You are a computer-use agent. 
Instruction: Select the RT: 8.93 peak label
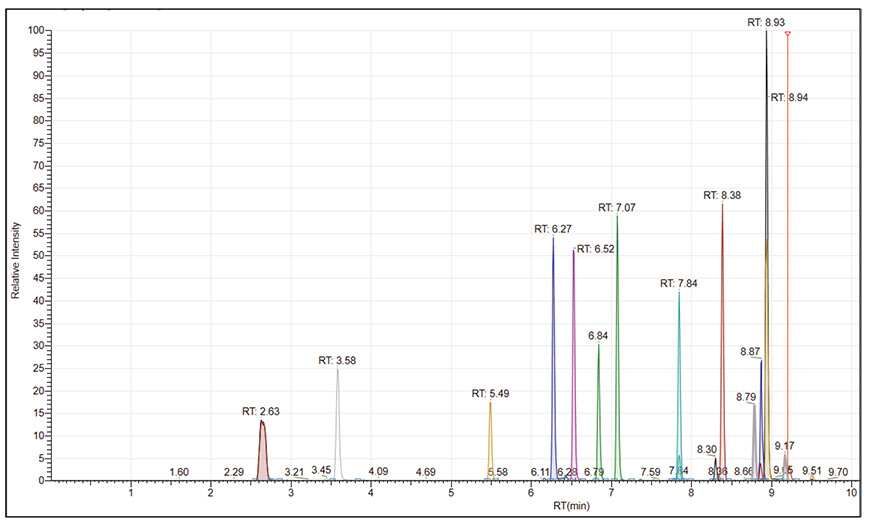pos(767,21)
